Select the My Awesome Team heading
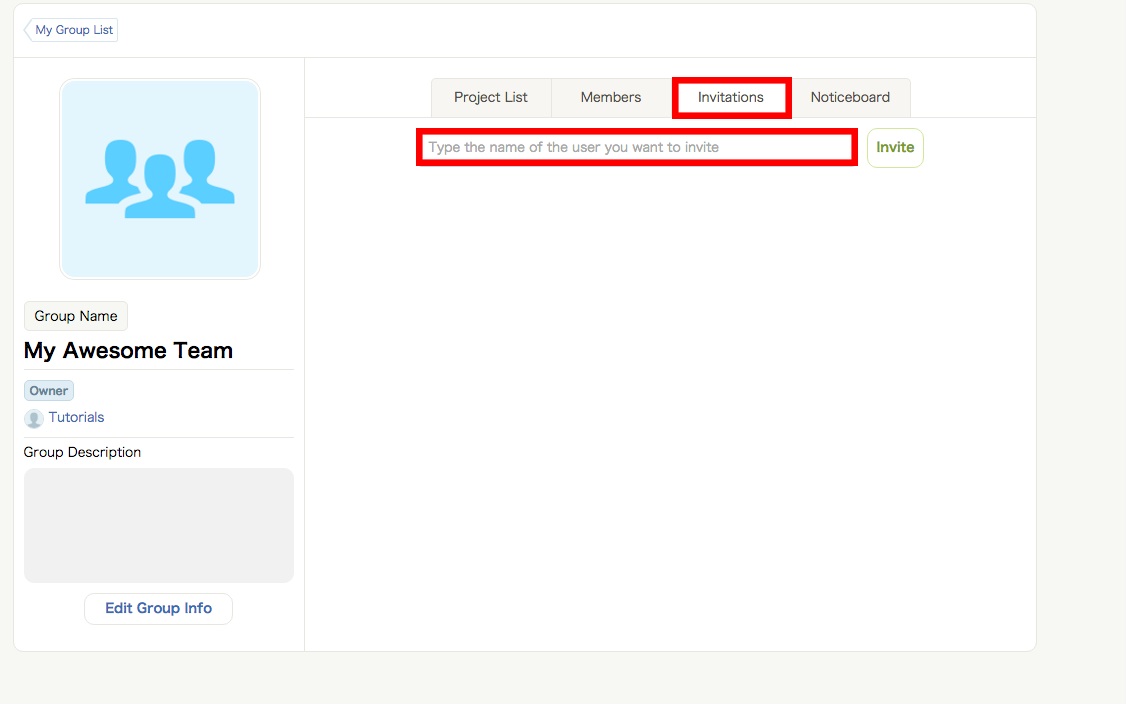The width and height of the screenshot is (1126, 704). coord(129,351)
